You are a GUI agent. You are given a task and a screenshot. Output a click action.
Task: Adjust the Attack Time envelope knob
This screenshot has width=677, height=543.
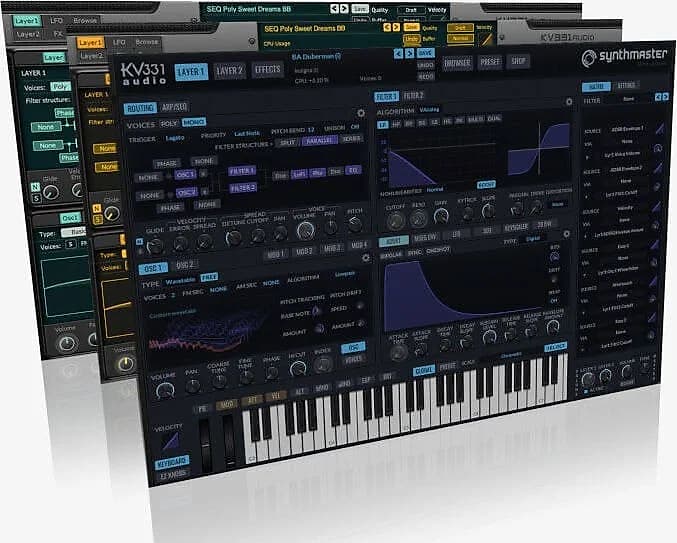pyautogui.click(x=398, y=352)
